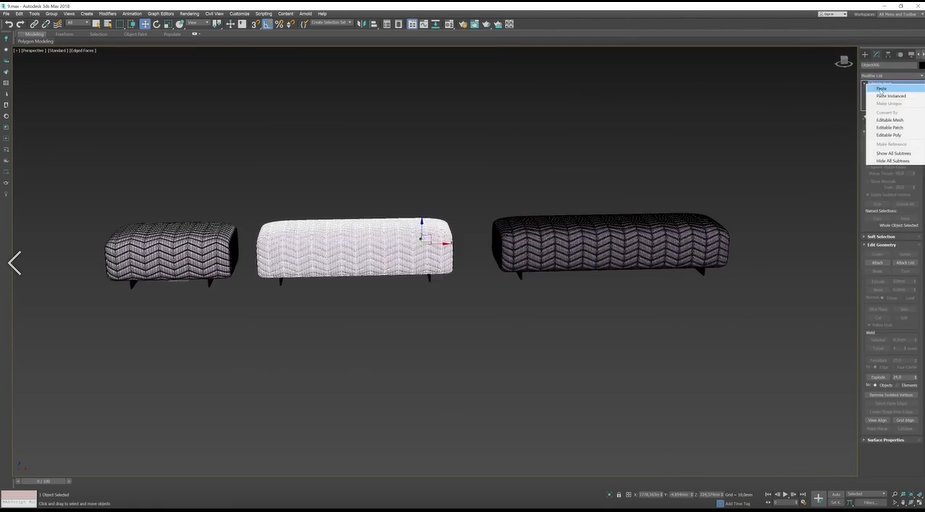Toggle the Selection Lock padlock icon
Image resolution: width=925 pixels, height=512 pixels.
pyautogui.click(x=619, y=494)
